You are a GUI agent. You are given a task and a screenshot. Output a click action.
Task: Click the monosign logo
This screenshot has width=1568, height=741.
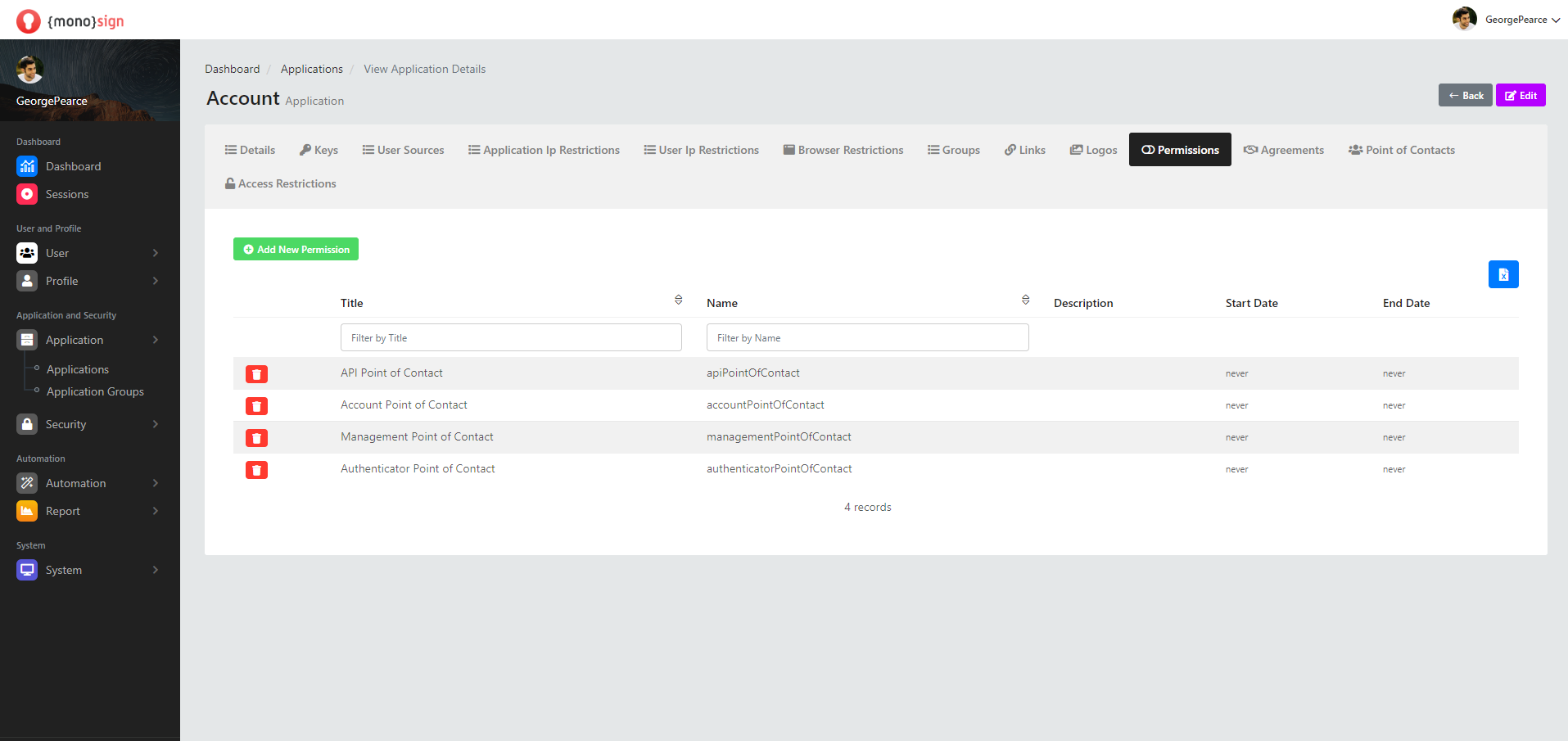[70, 20]
